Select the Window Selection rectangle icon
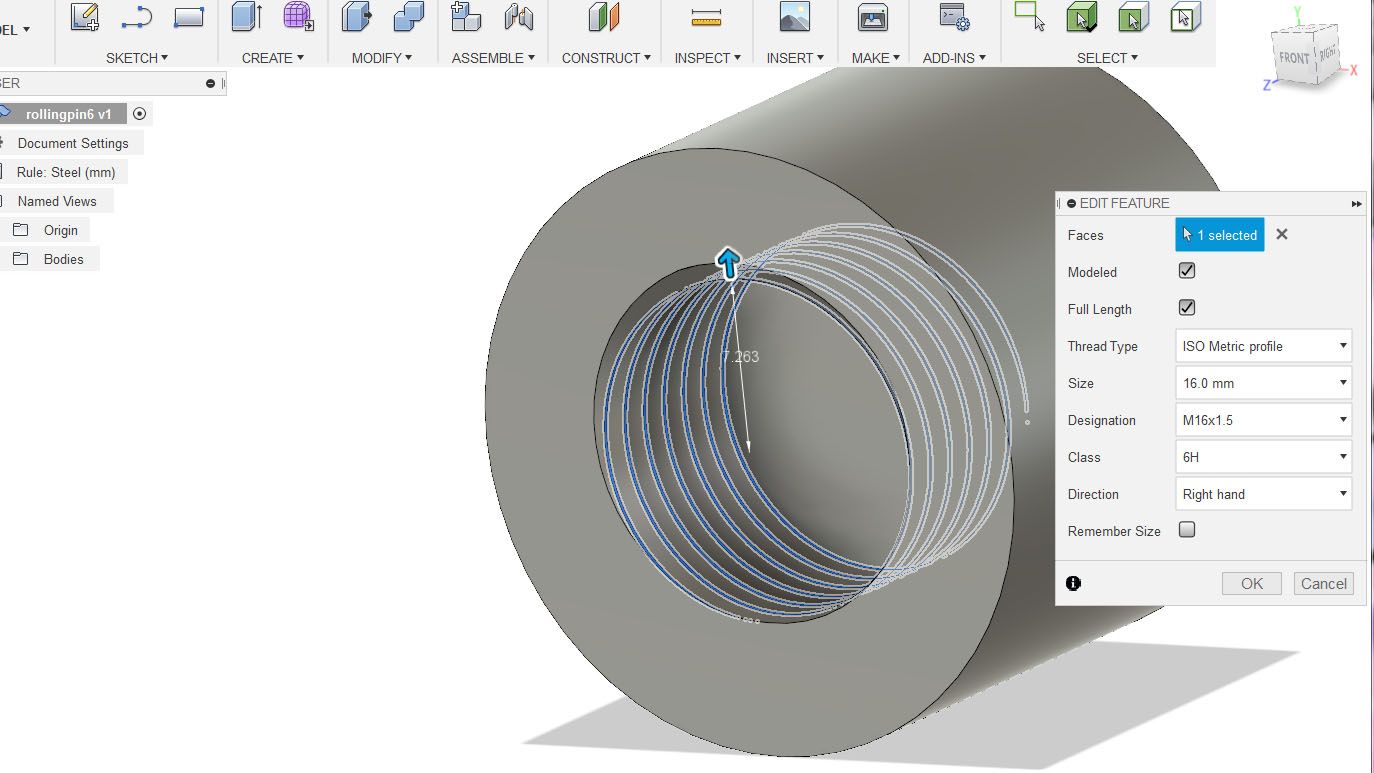The height and width of the screenshot is (773, 1374). click(1029, 15)
